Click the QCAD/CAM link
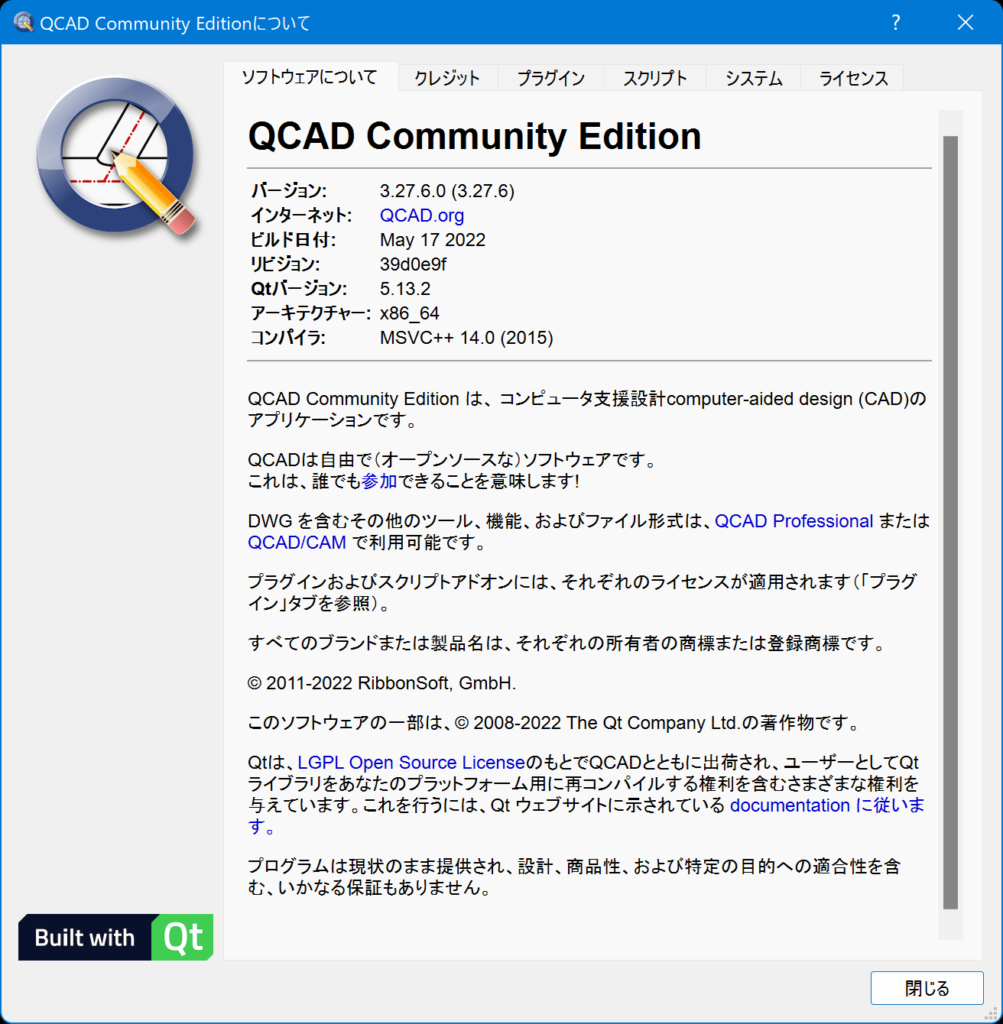Screen dimensions: 1003x1024 [297, 543]
